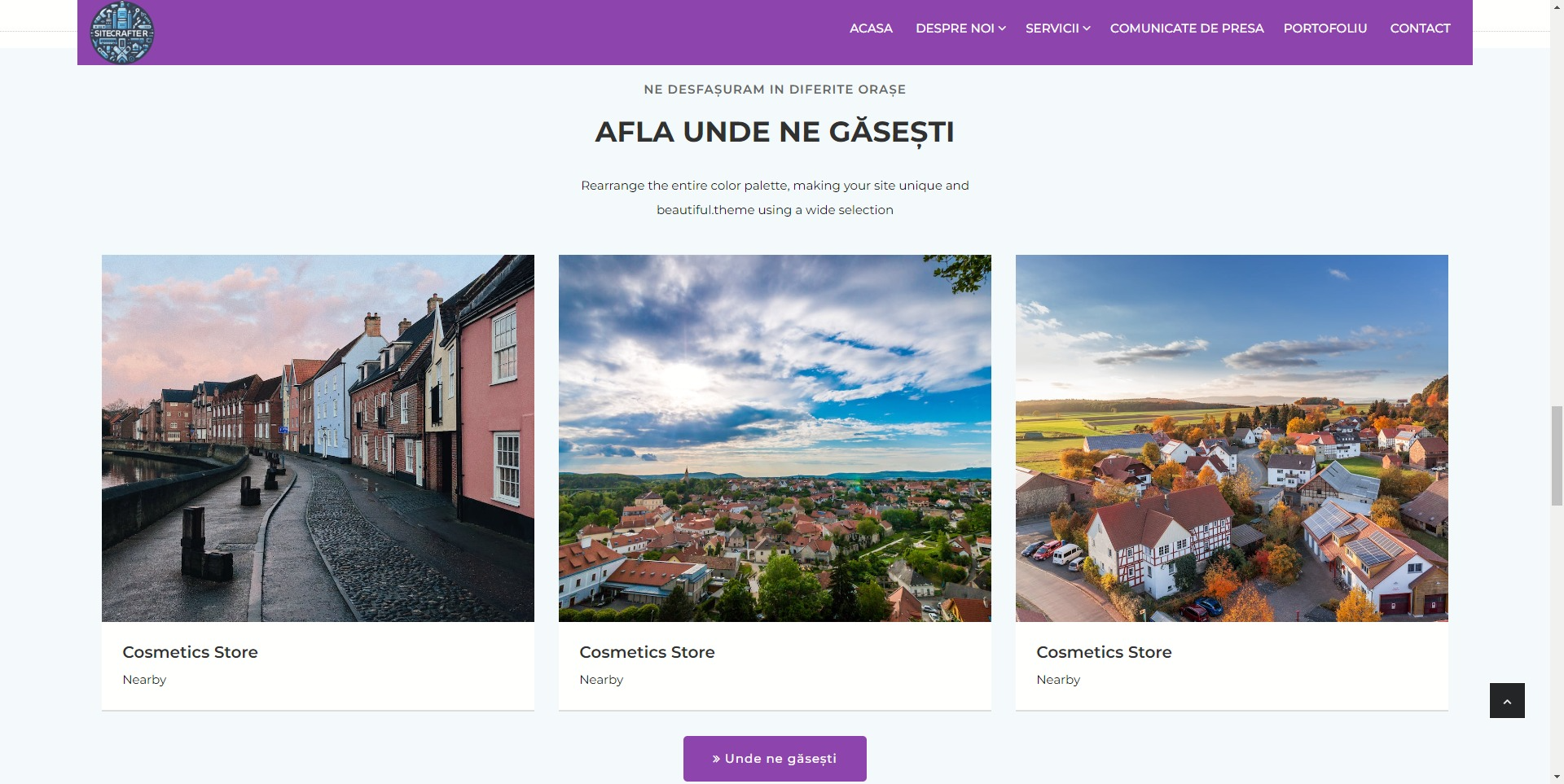Click the SiteCrafter logo icon

tap(121, 33)
